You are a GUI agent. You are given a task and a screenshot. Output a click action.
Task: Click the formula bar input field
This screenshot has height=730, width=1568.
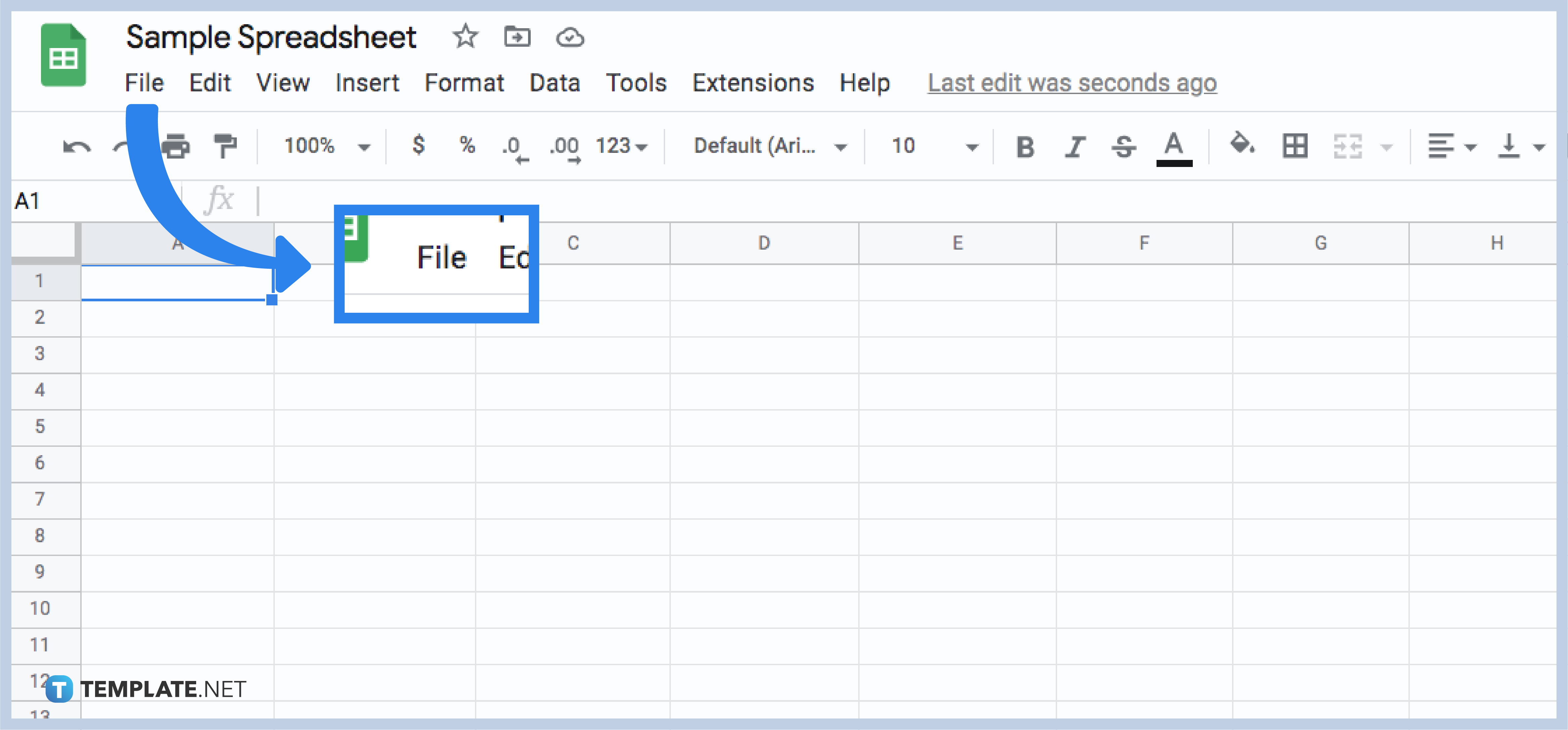(426, 199)
